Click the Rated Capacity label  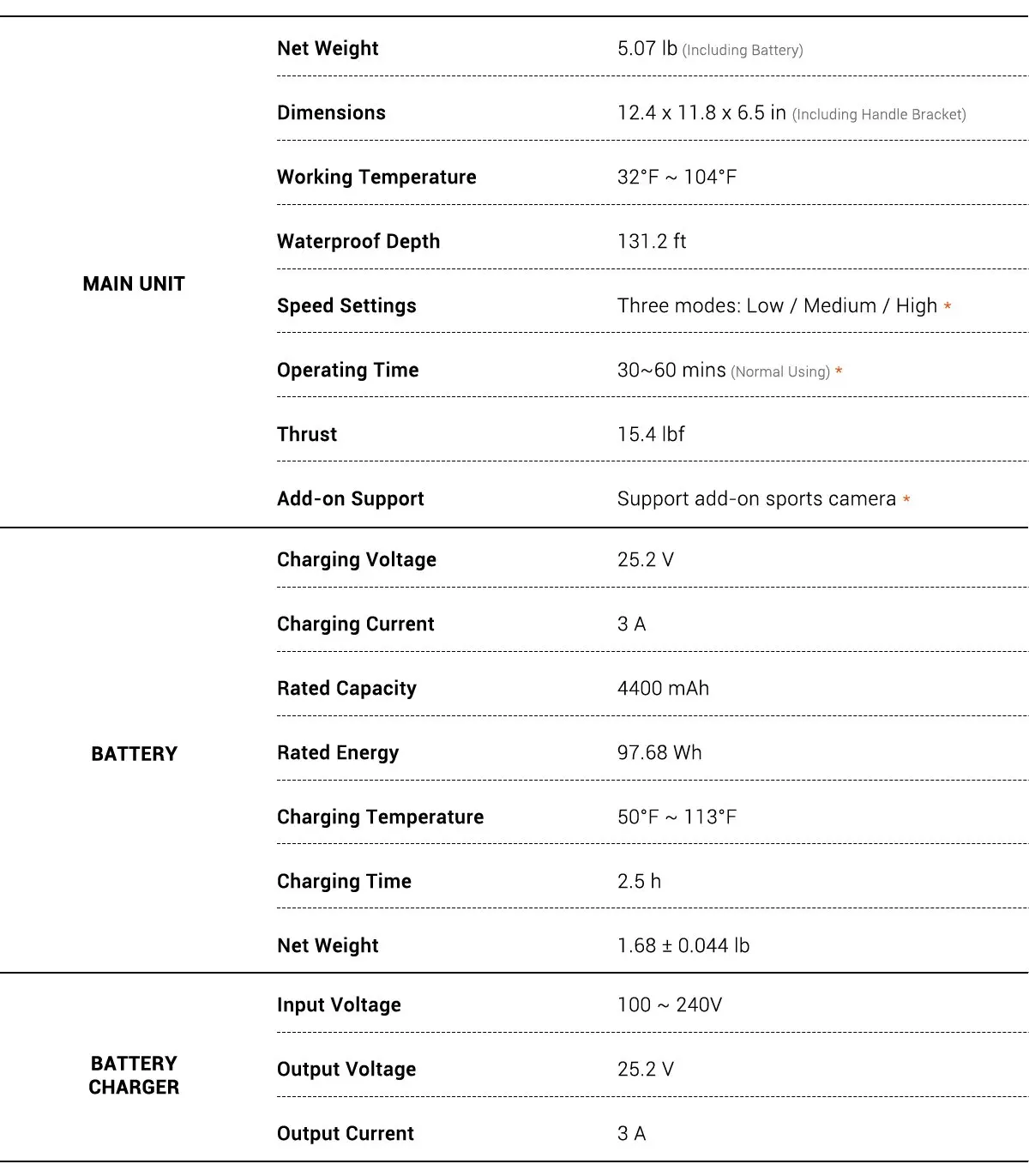coord(346,689)
